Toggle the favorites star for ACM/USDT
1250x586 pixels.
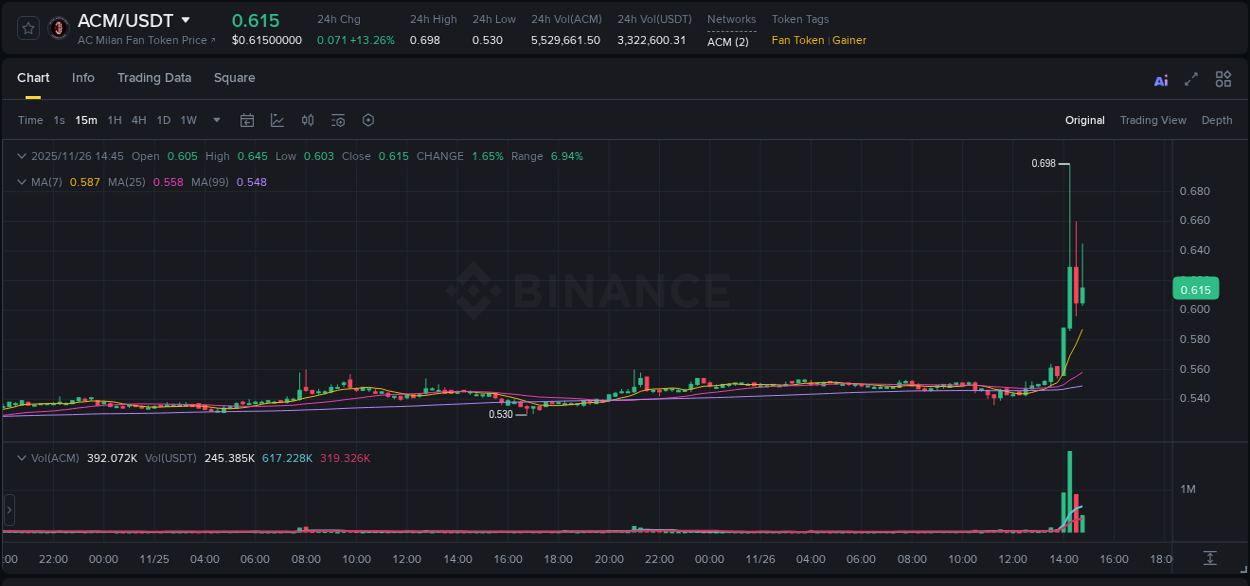pos(27,27)
